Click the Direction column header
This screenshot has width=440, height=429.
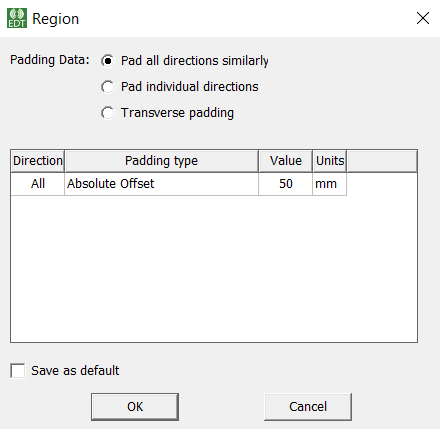coord(38,161)
